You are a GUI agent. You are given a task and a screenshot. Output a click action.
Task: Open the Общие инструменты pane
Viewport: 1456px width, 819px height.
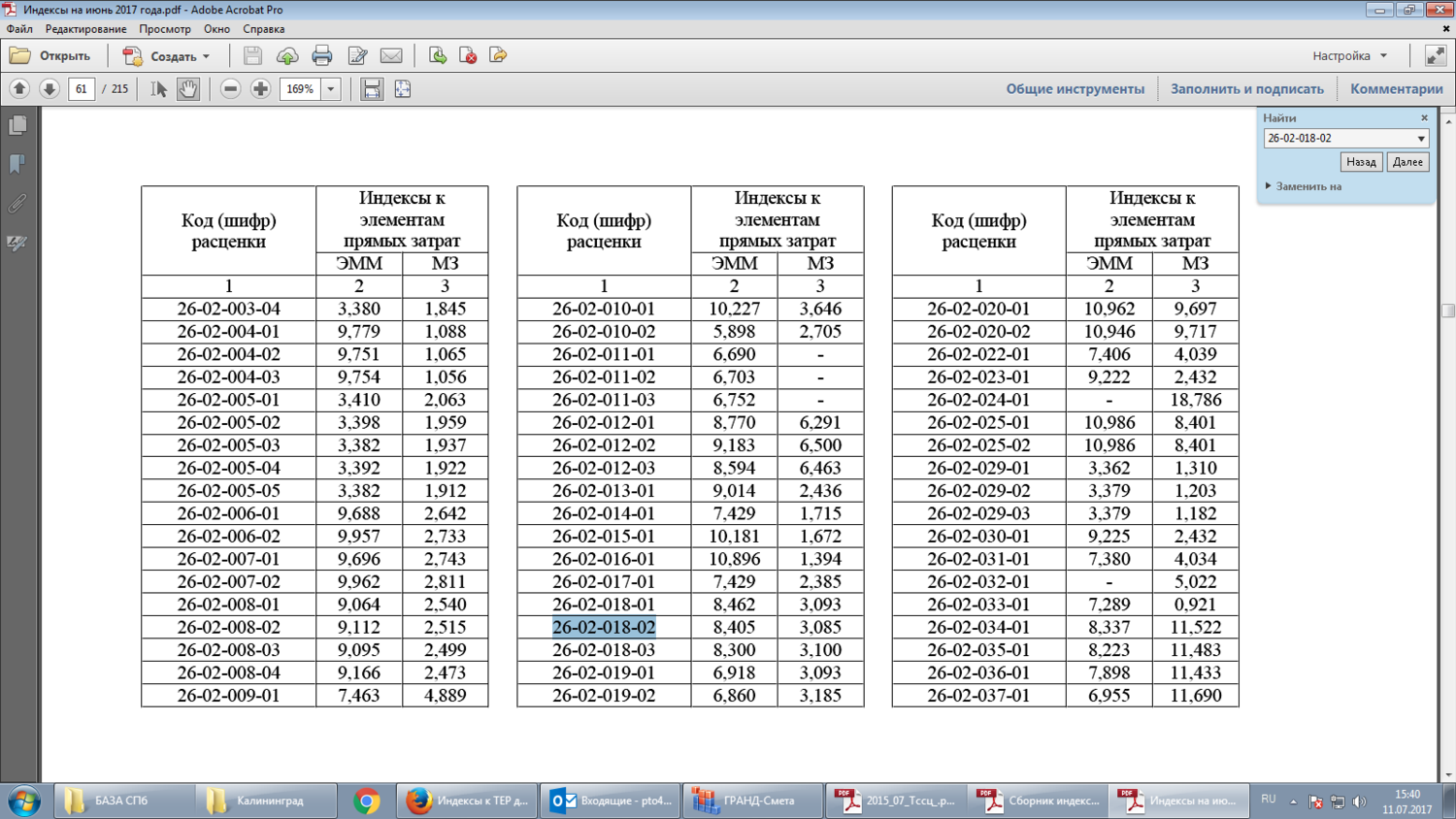pyautogui.click(x=1075, y=89)
